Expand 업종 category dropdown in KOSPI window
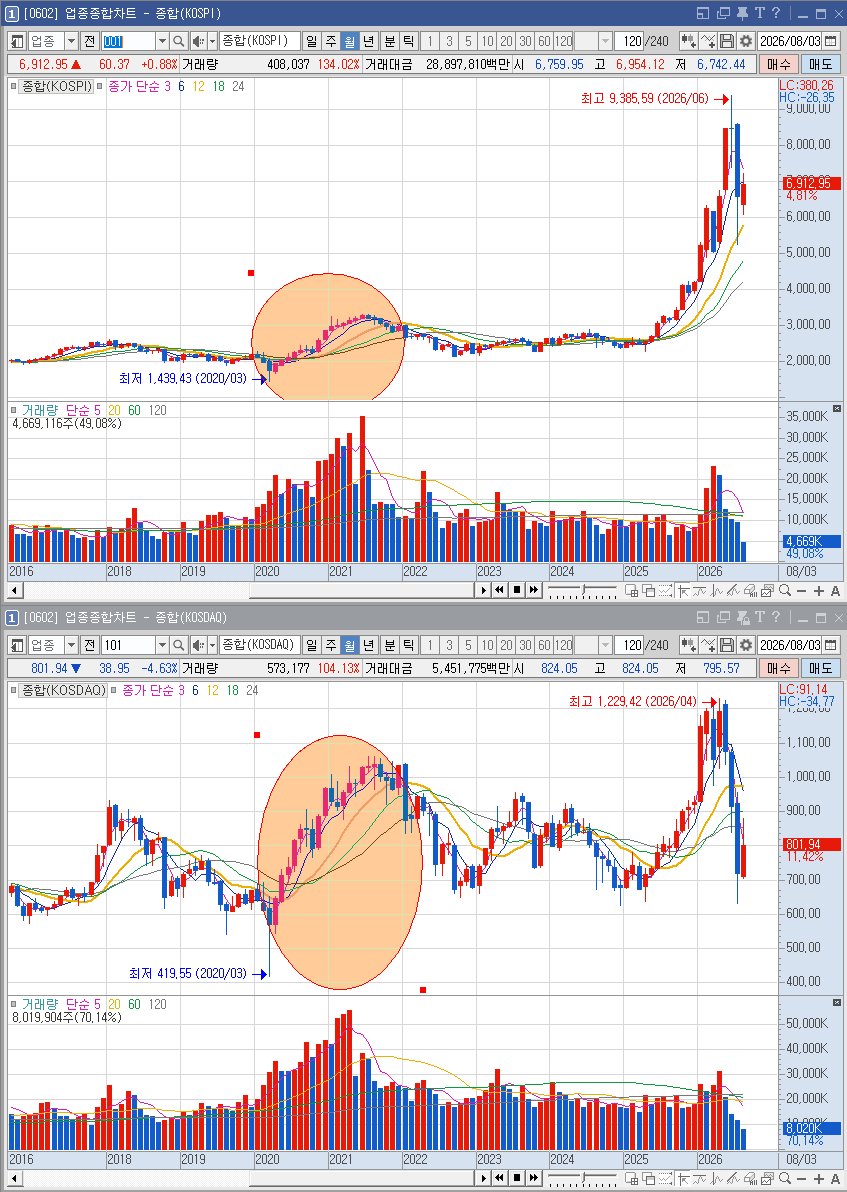Image resolution: width=847 pixels, height=1192 pixels. click(71, 41)
